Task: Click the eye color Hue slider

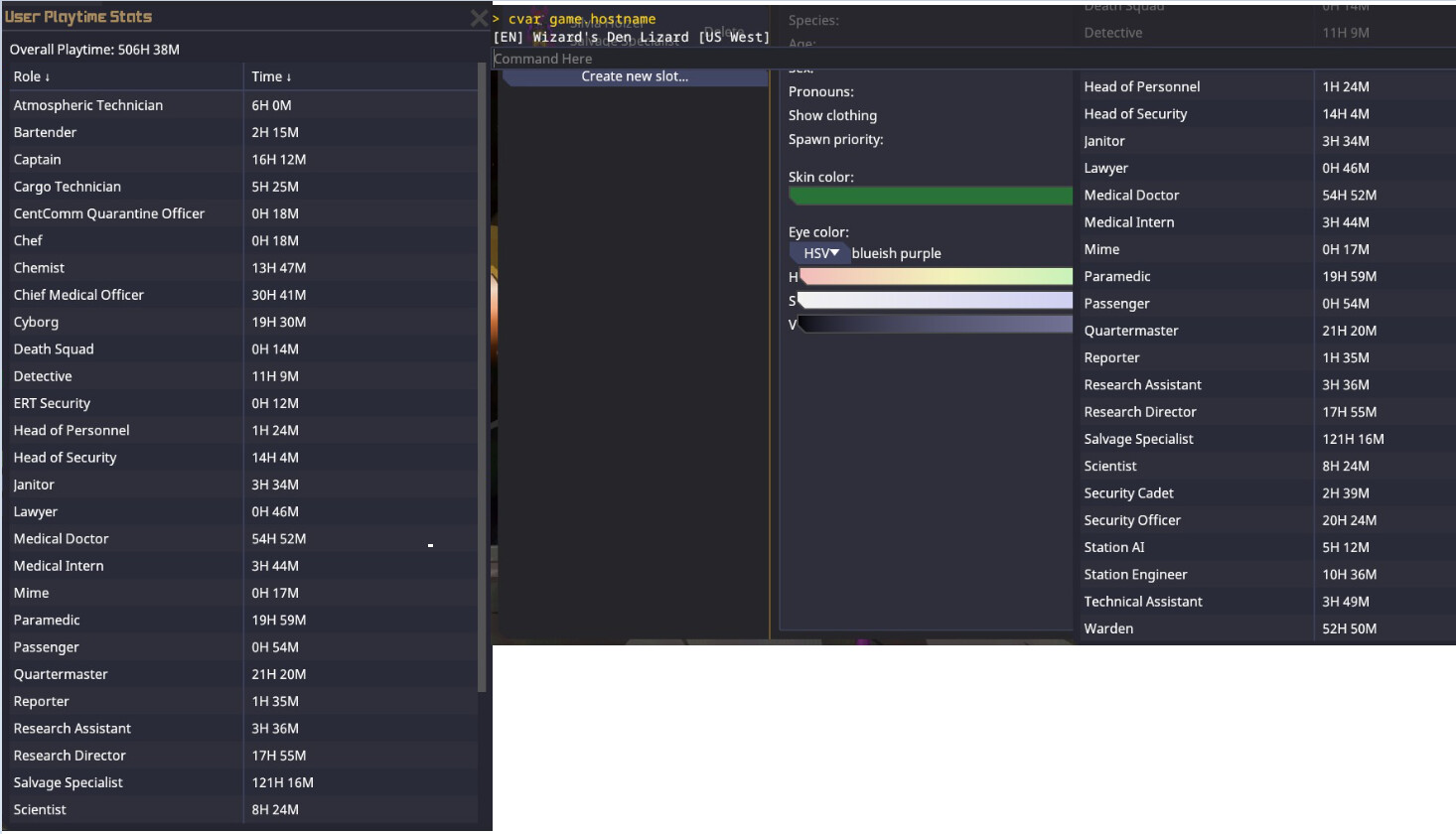Action: pyautogui.click(x=936, y=277)
